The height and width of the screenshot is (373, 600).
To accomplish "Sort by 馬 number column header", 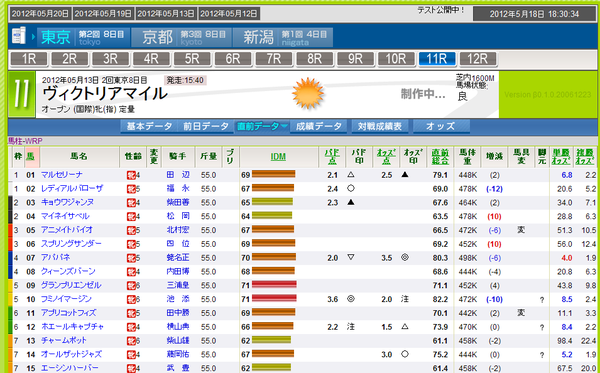I will click(30, 157).
